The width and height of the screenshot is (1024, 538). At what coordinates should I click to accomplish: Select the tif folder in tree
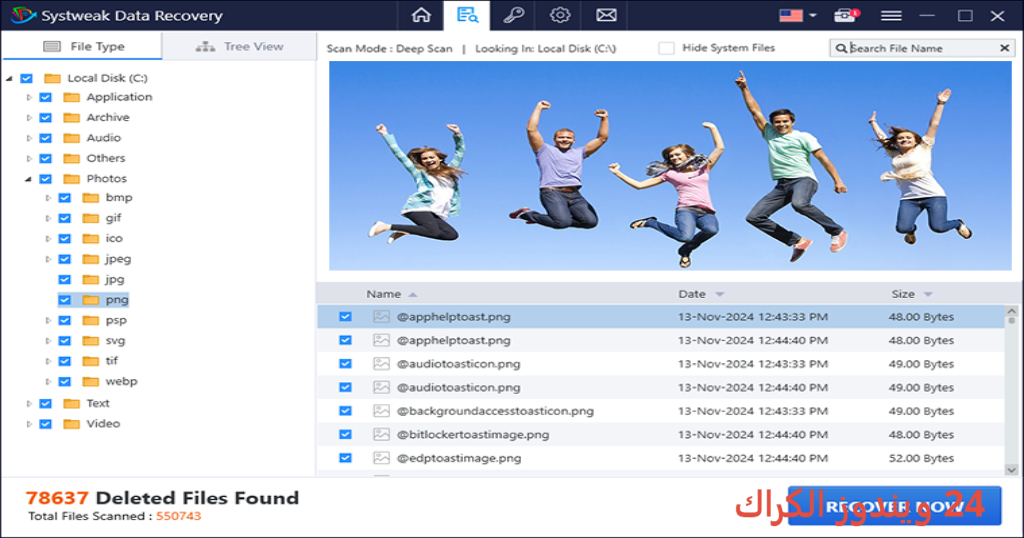[112, 360]
